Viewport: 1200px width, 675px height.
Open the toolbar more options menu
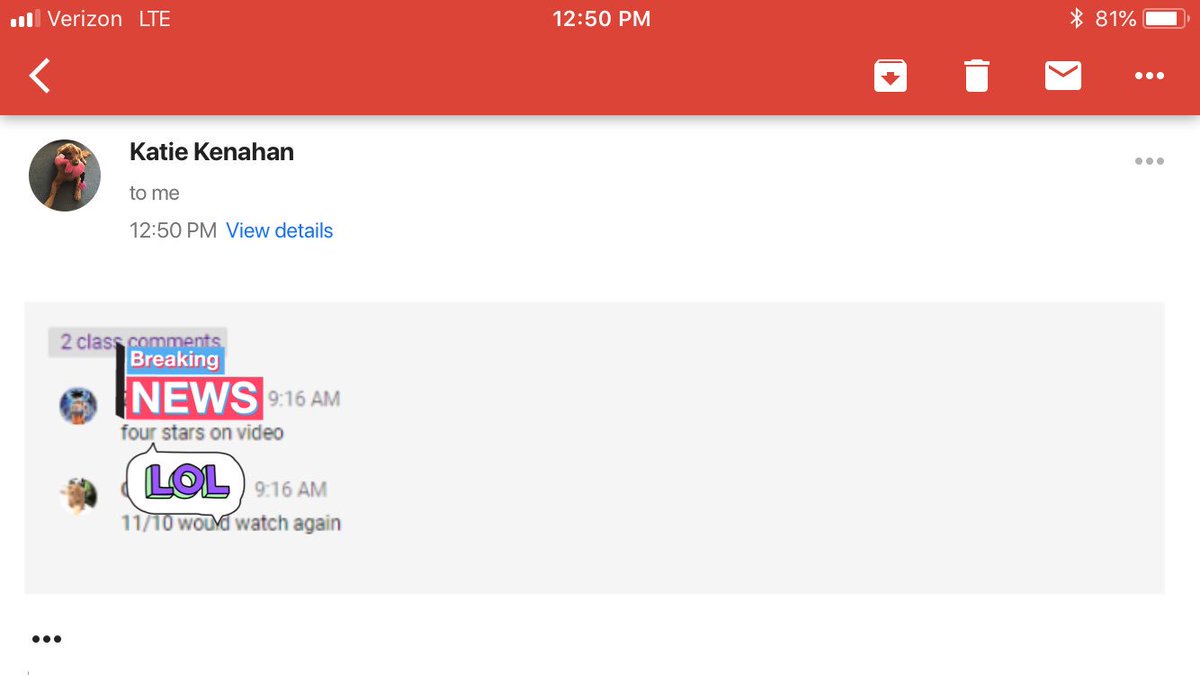coord(1149,76)
